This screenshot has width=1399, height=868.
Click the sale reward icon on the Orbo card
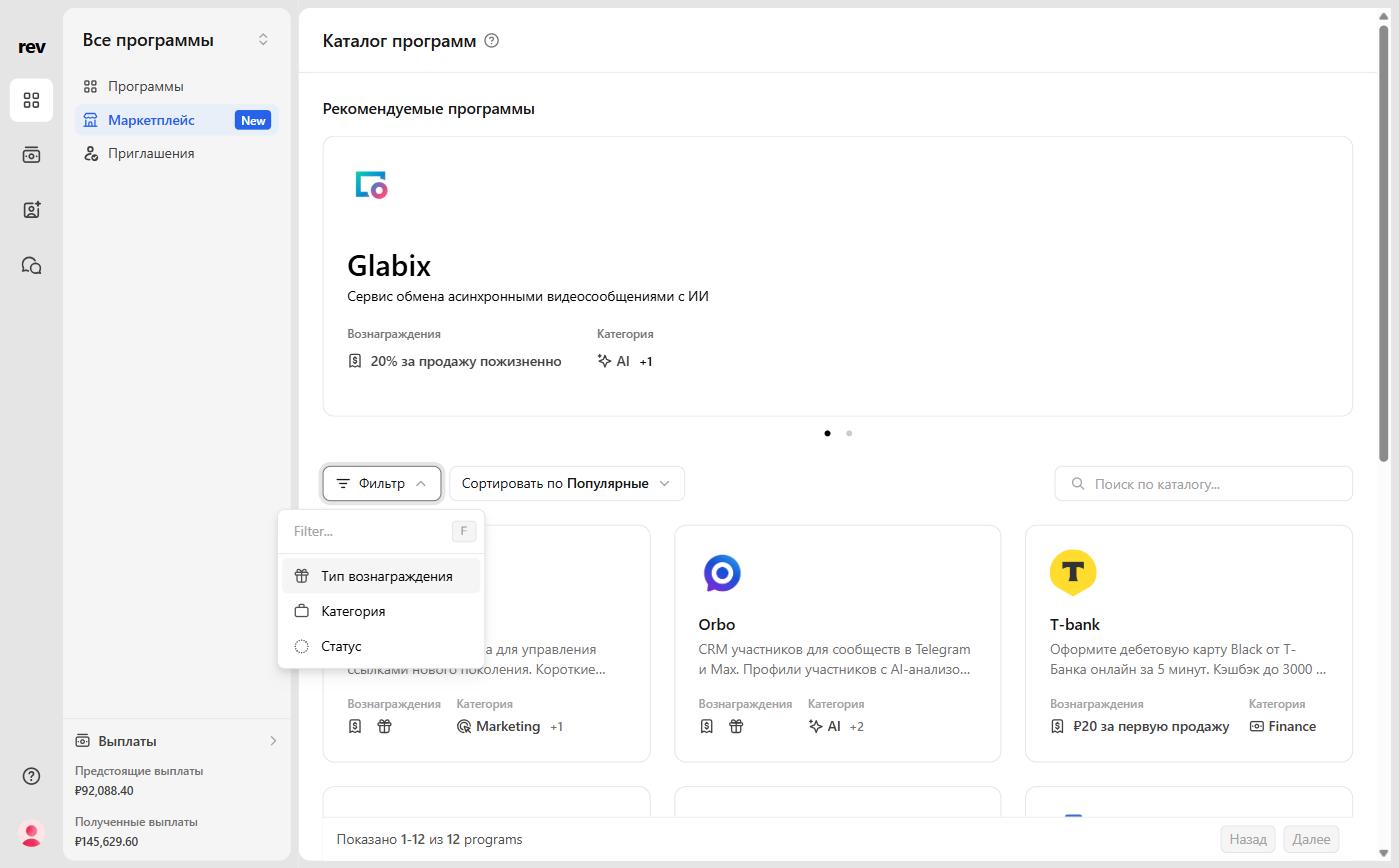pos(706,726)
